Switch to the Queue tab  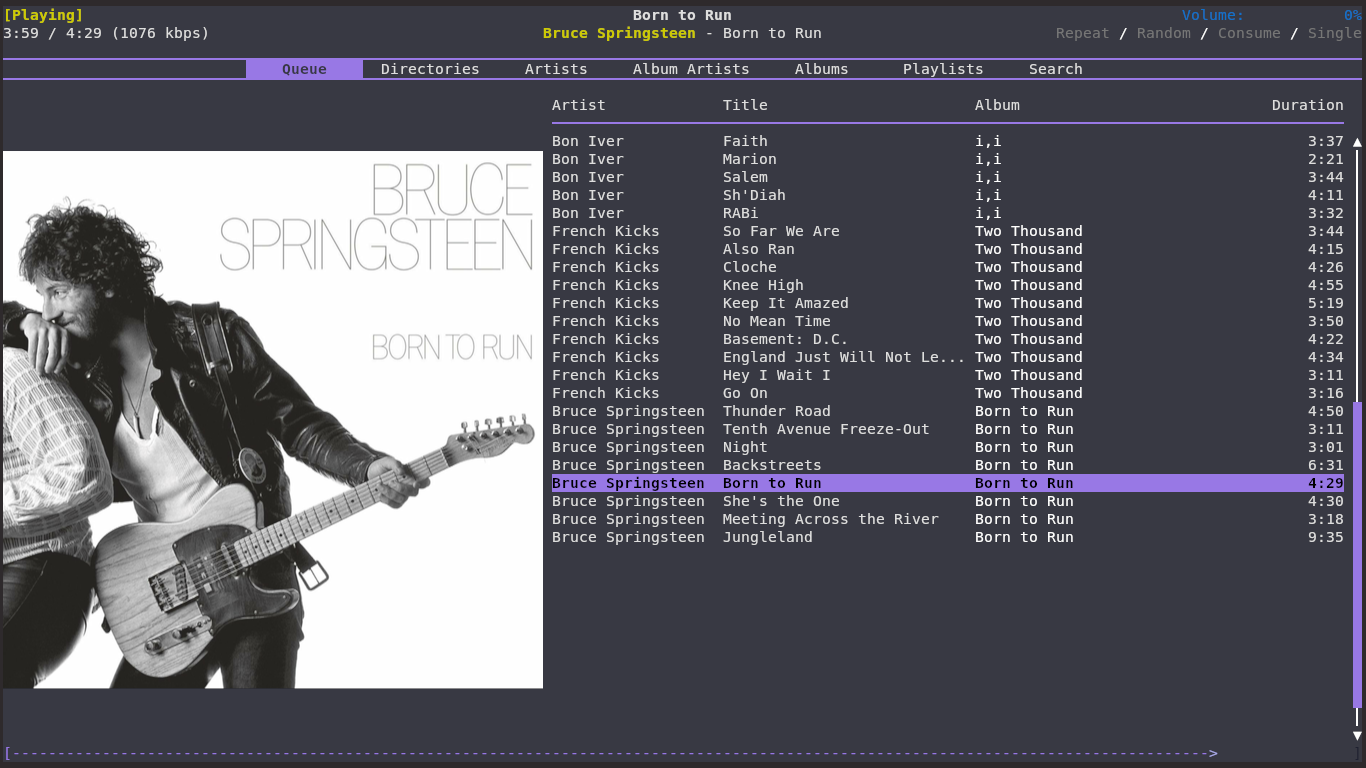(304, 69)
